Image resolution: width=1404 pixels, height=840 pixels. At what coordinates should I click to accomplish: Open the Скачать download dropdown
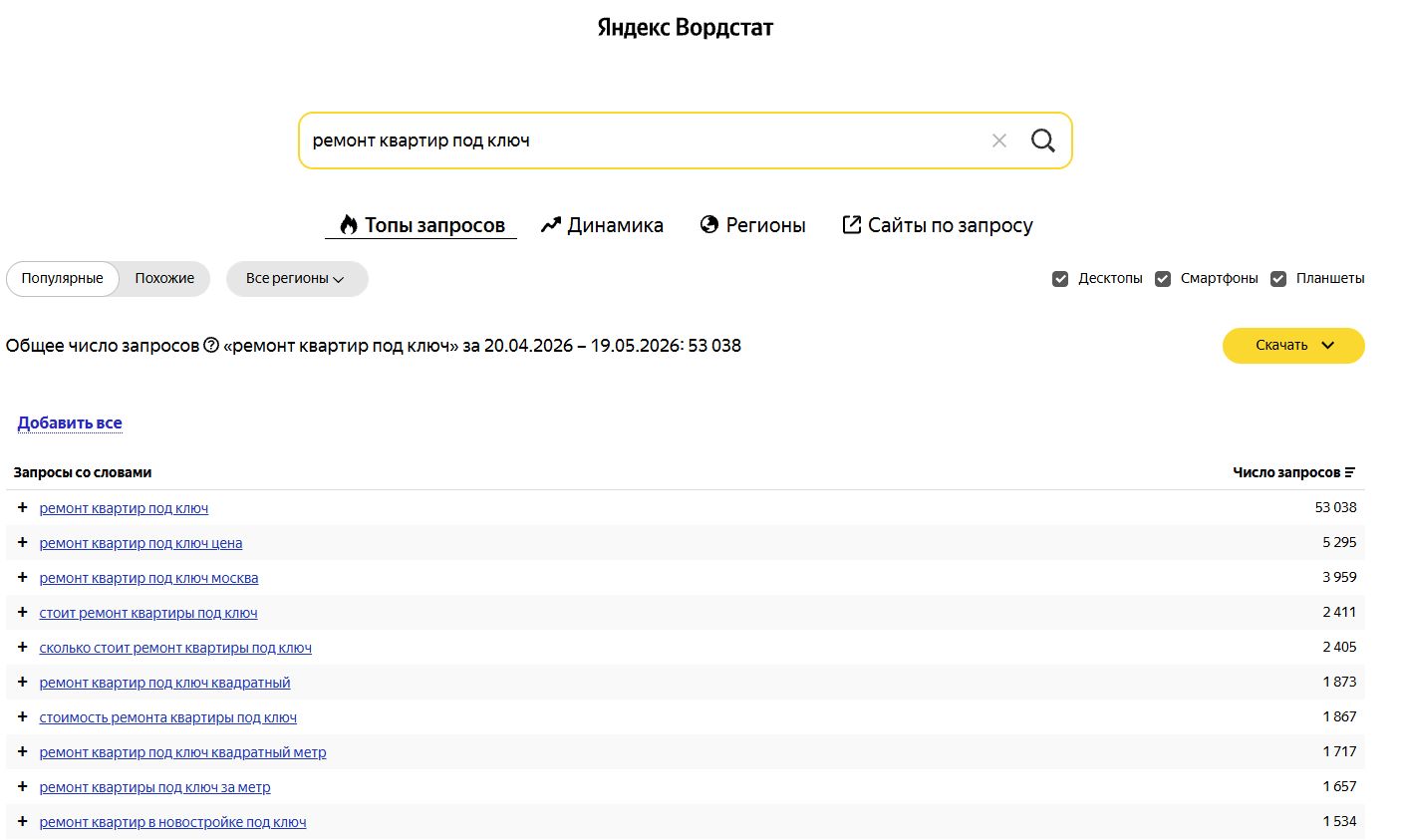click(x=1293, y=346)
